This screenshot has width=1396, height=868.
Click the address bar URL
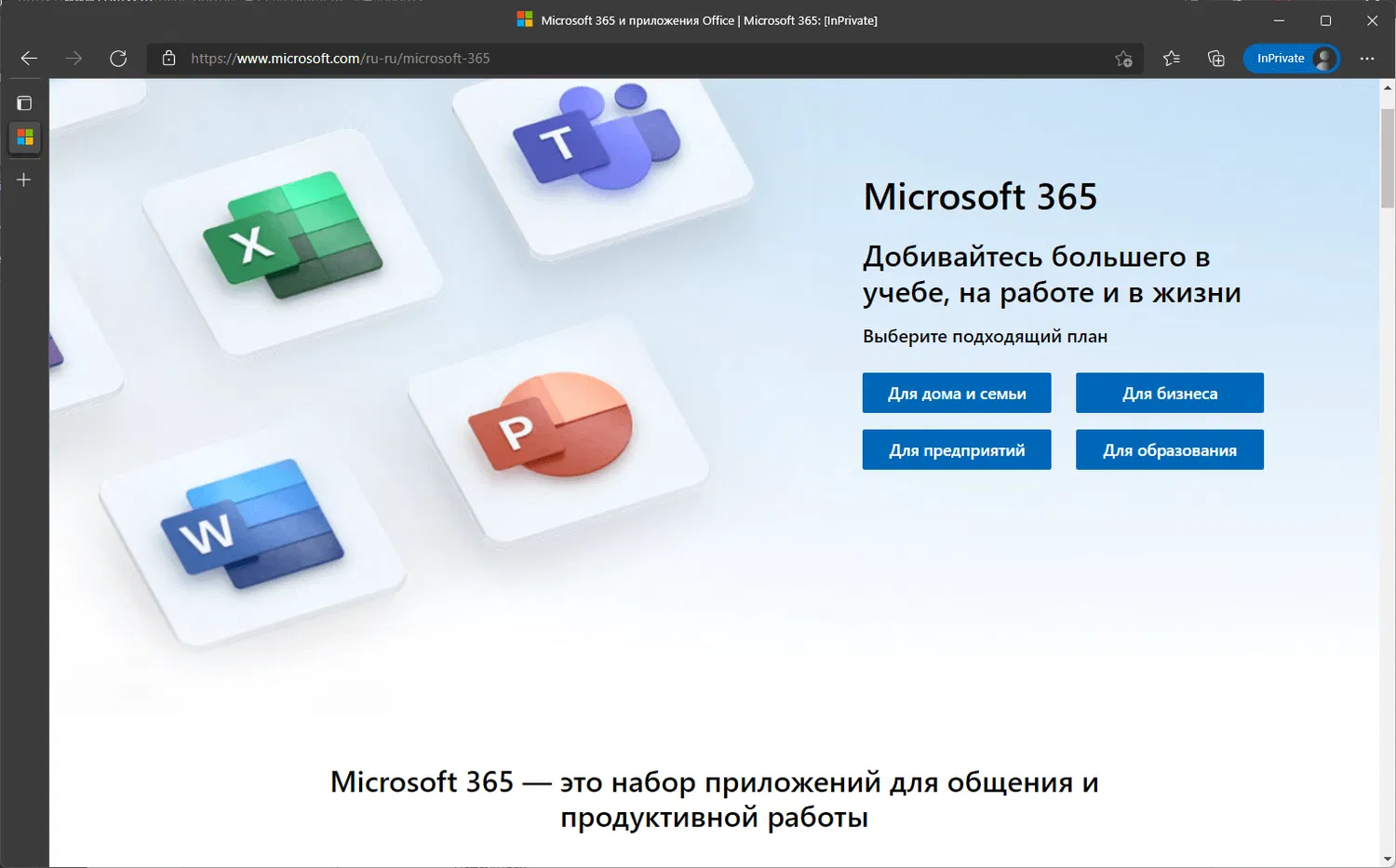pos(341,59)
